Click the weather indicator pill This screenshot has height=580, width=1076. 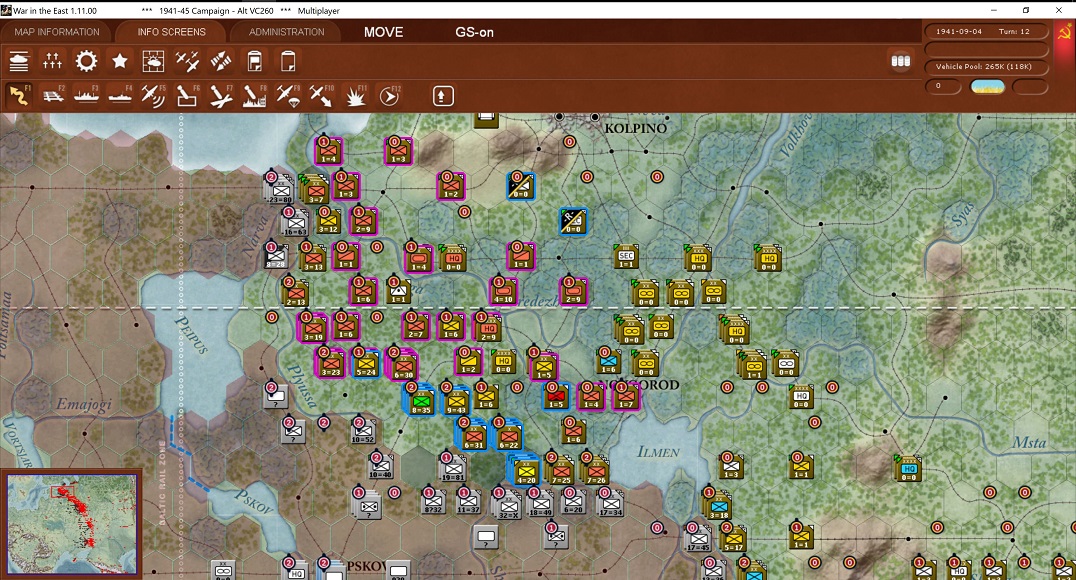(987, 86)
